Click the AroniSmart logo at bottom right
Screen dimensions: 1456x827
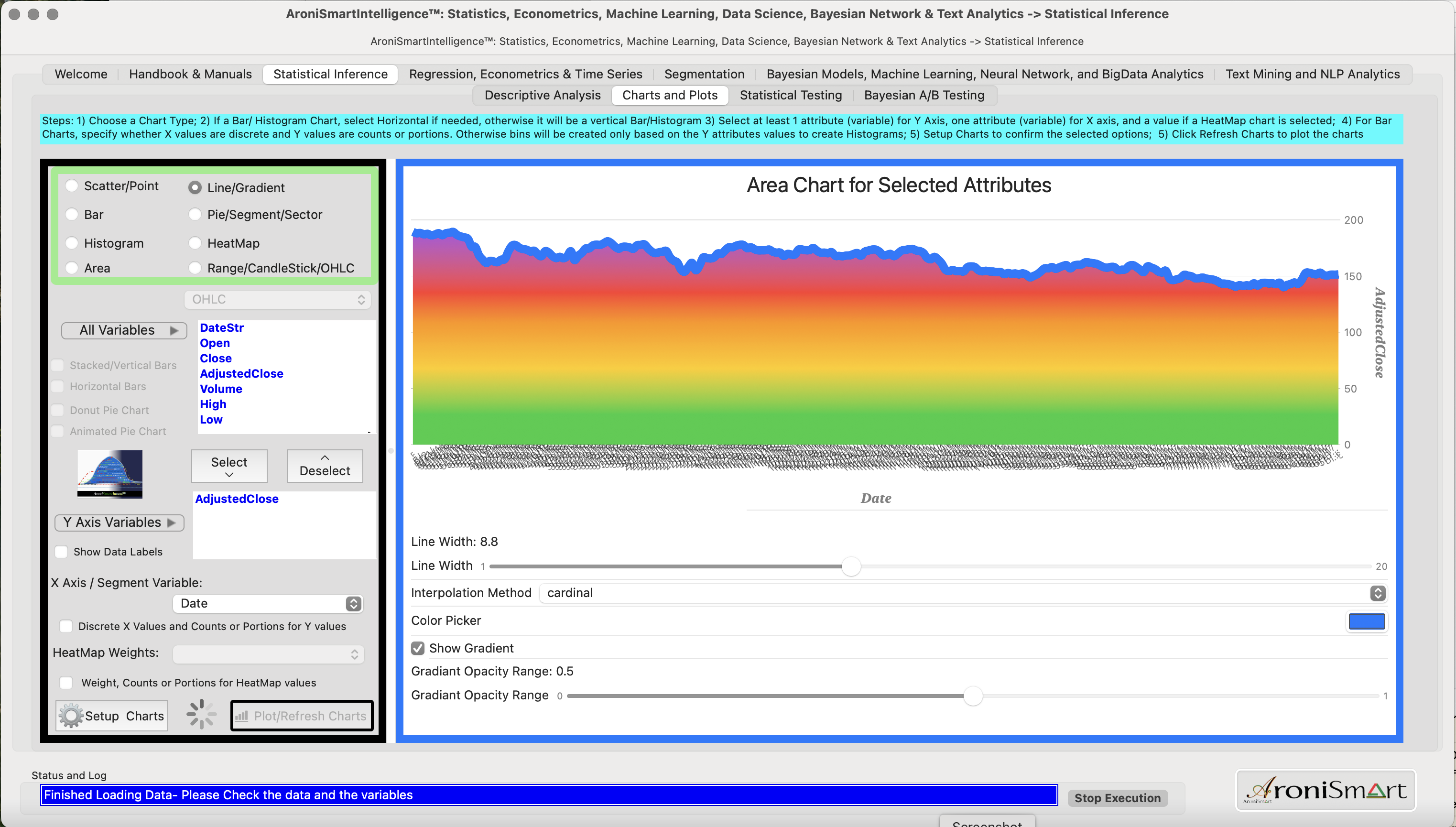point(1326,790)
